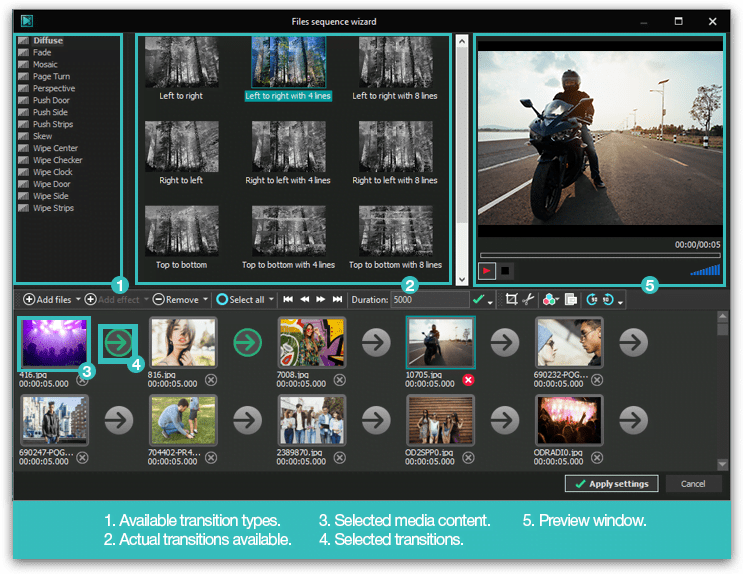The height and width of the screenshot is (574, 743).
Task: Select Wipe Strips transition type
Action: (x=53, y=208)
